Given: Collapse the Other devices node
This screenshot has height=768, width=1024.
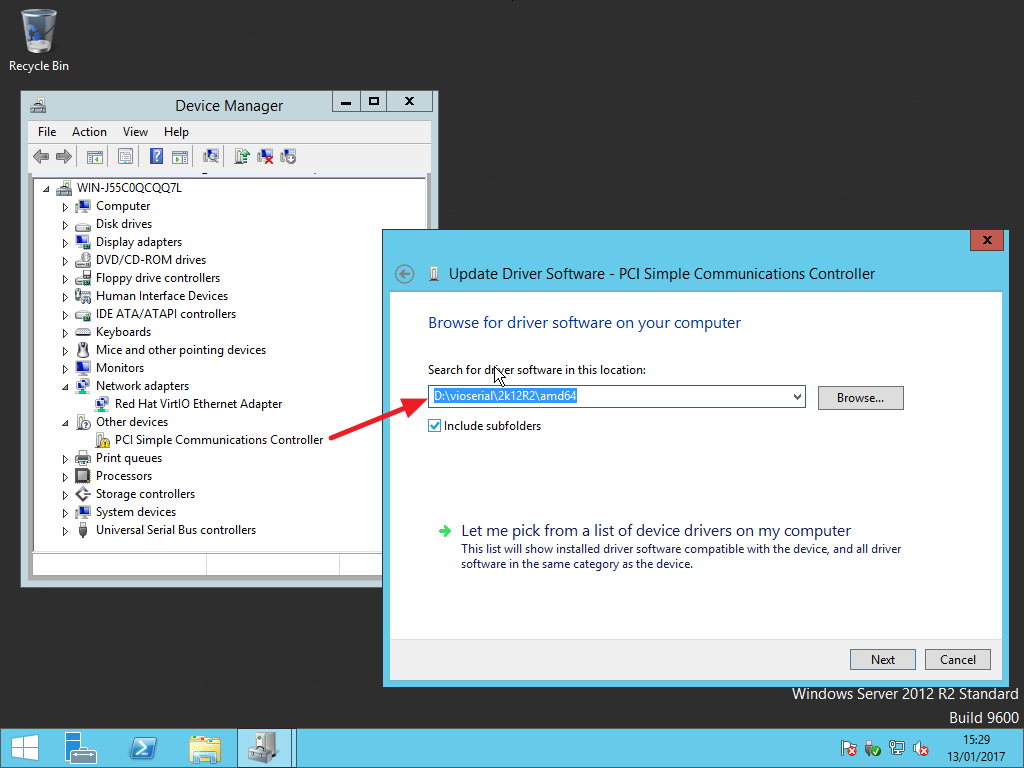Looking at the screenshot, I should pos(65,423).
